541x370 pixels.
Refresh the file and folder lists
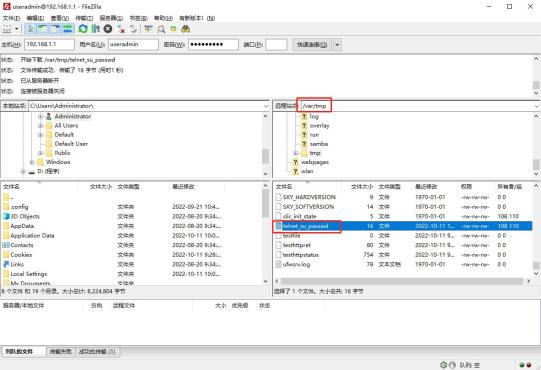[83, 29]
